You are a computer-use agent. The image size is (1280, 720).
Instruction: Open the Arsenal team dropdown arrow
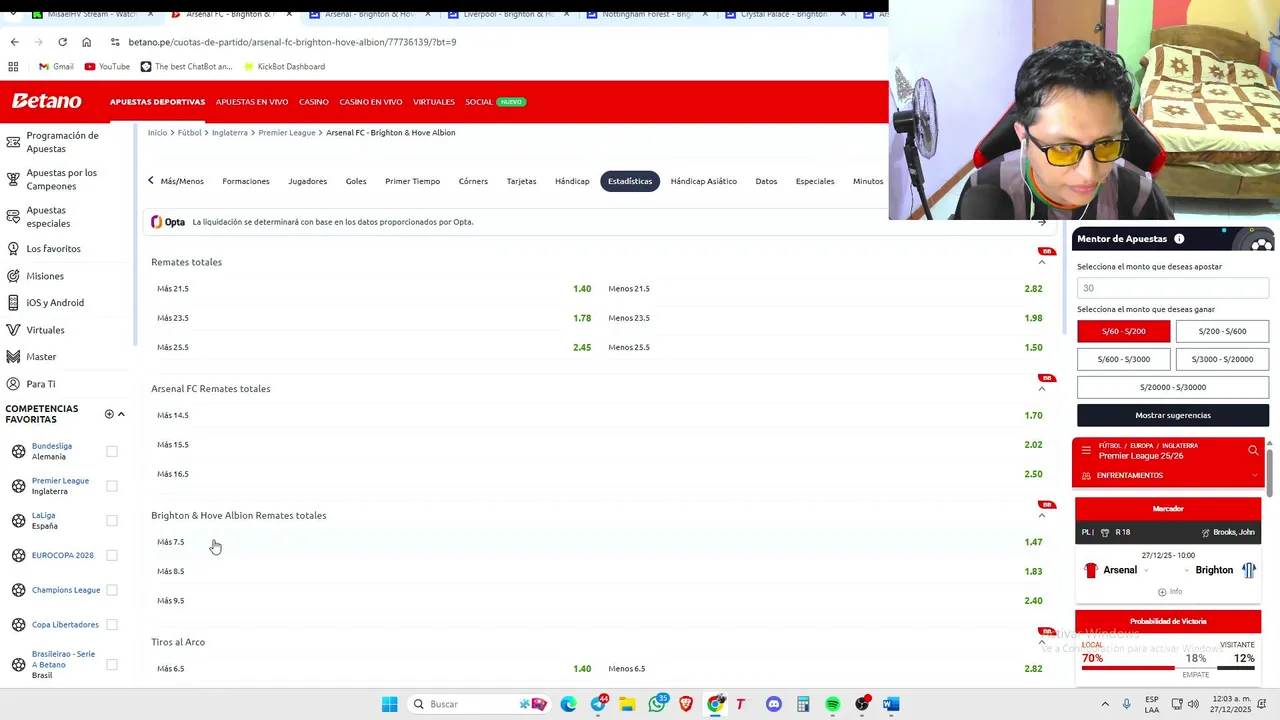tap(1146, 570)
